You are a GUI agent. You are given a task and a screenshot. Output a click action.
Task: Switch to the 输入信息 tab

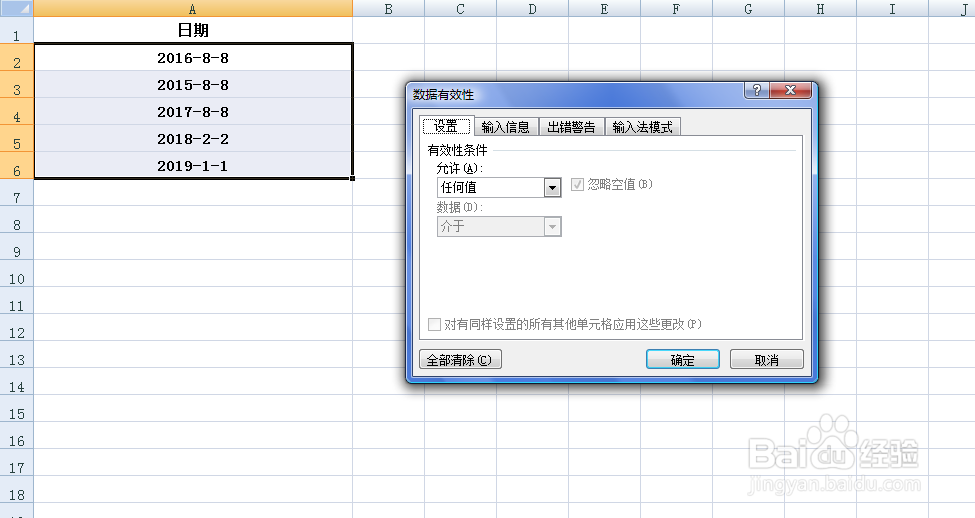(506, 127)
